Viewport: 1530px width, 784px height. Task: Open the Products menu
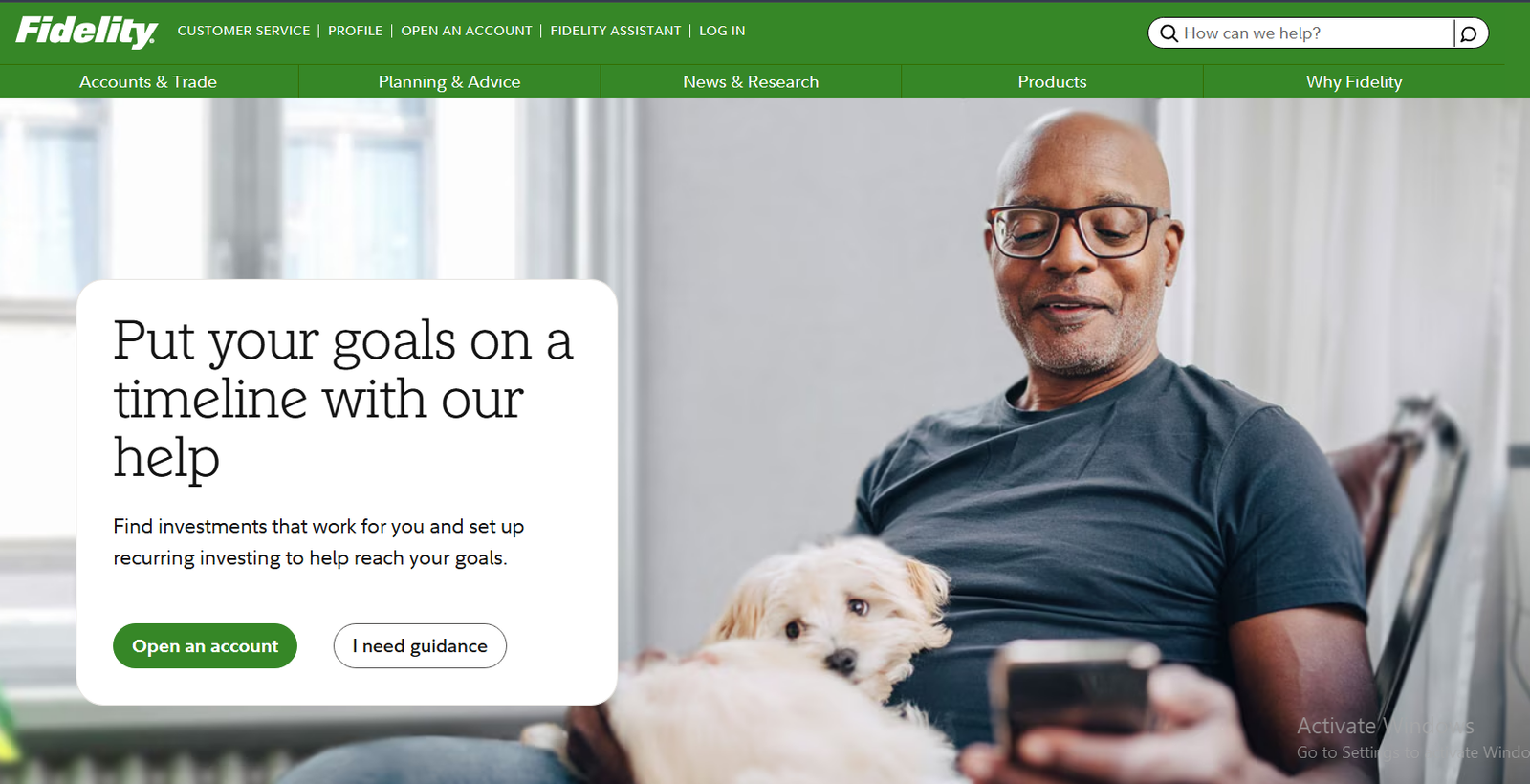pyautogui.click(x=1052, y=82)
